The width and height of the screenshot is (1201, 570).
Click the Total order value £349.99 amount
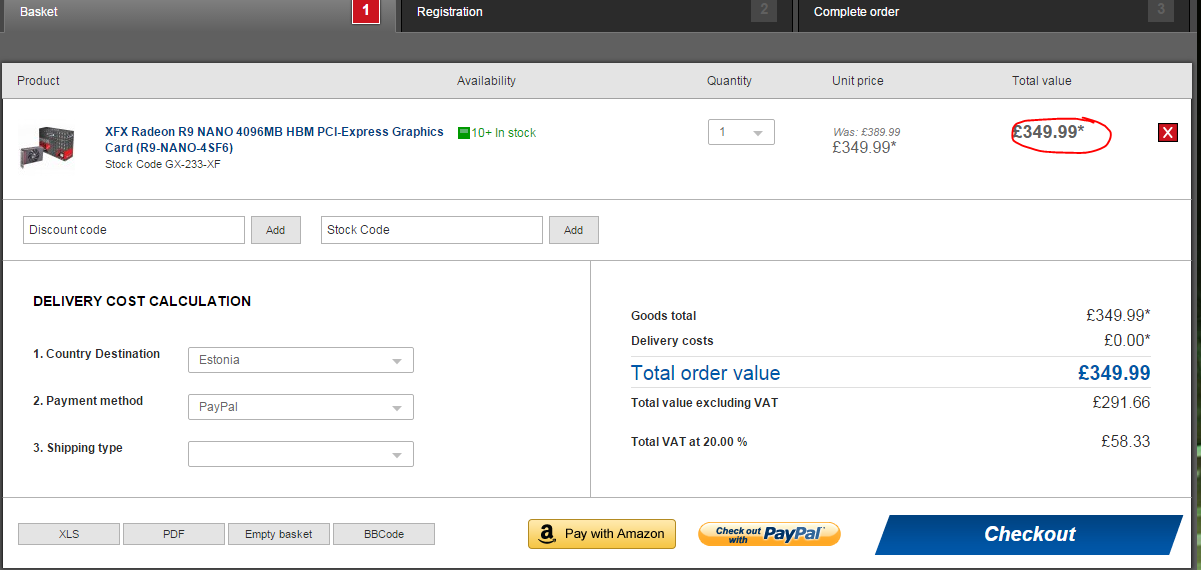(x=1114, y=374)
